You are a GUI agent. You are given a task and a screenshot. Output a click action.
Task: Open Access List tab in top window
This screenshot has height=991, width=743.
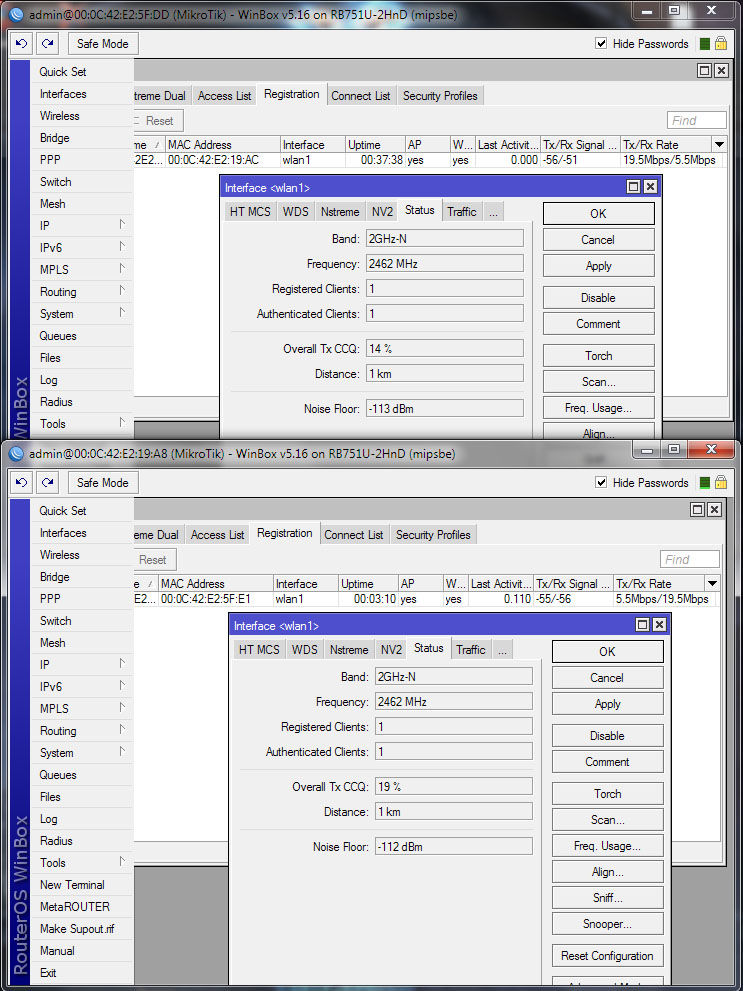pyautogui.click(x=224, y=96)
